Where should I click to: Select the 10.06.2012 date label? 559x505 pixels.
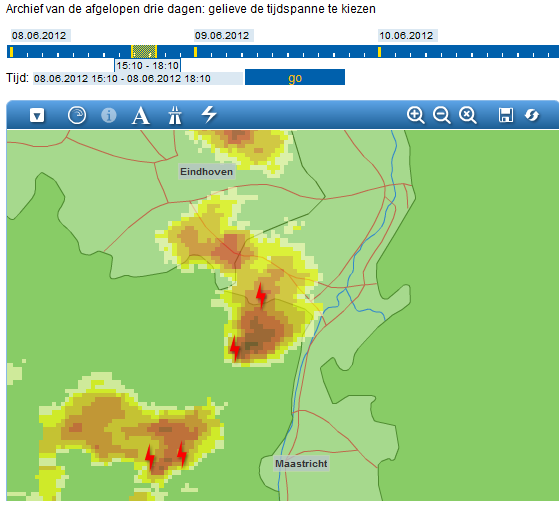coord(407,36)
